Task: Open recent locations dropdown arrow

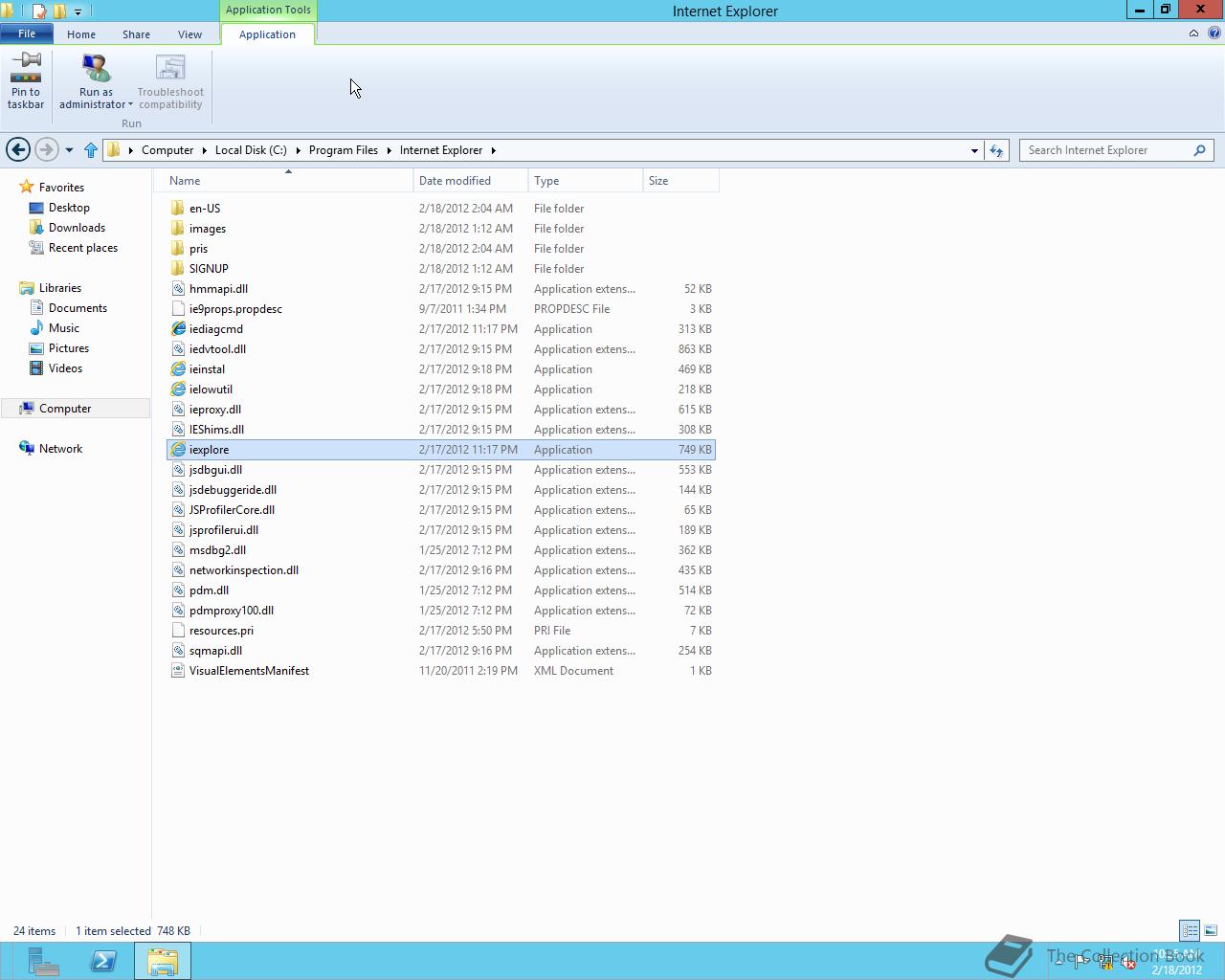Action: pos(69,150)
